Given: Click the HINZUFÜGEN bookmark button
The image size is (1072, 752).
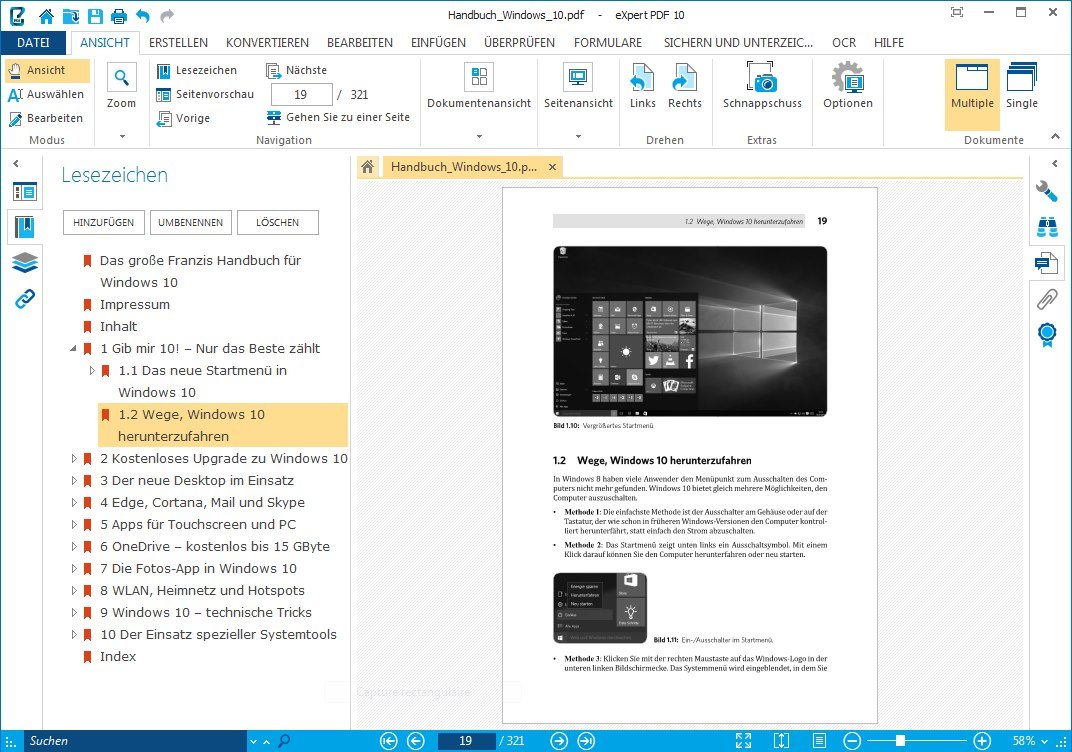Looking at the screenshot, I should pyautogui.click(x=104, y=223).
